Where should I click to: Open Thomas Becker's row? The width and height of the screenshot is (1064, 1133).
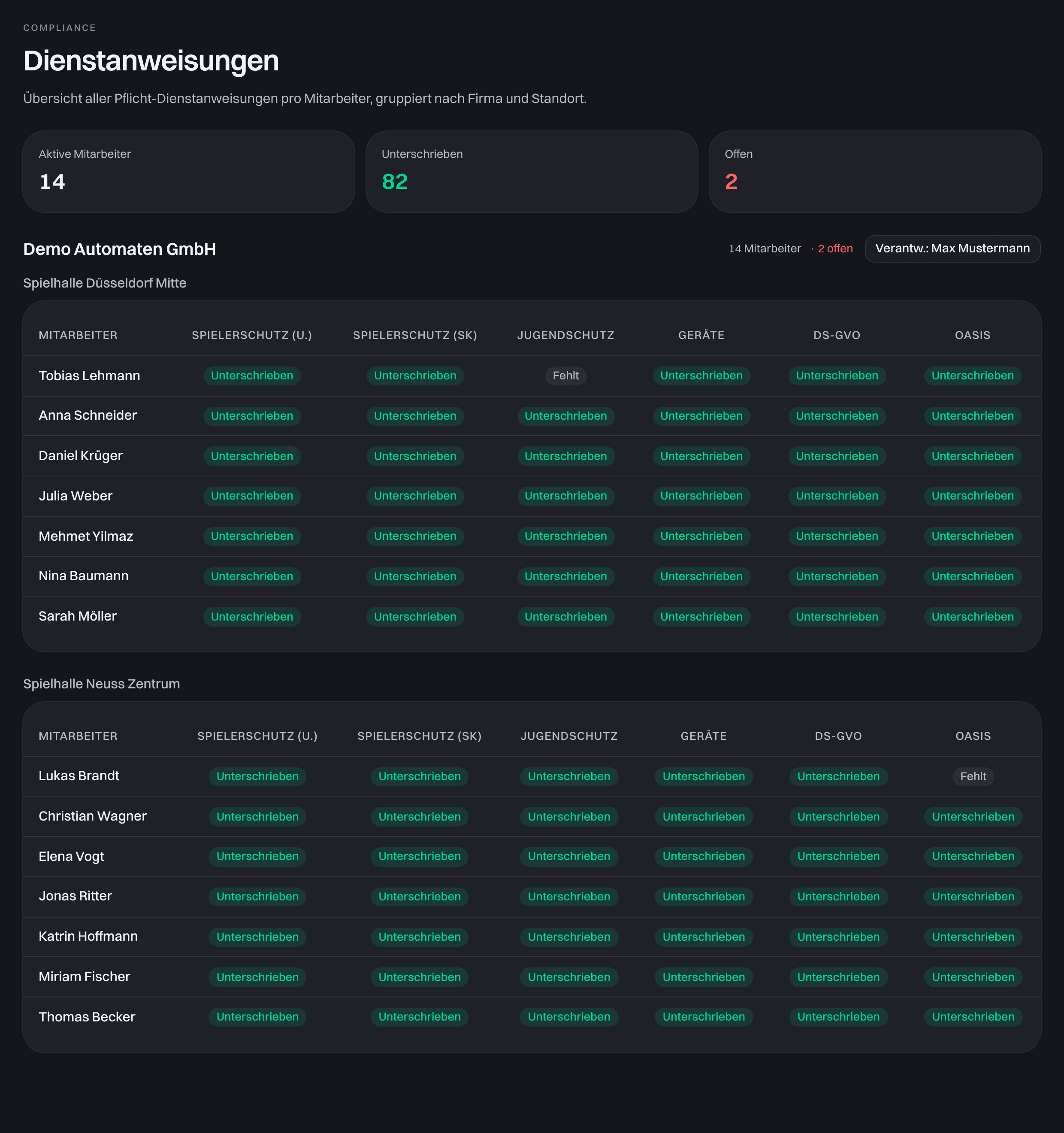point(532,1017)
